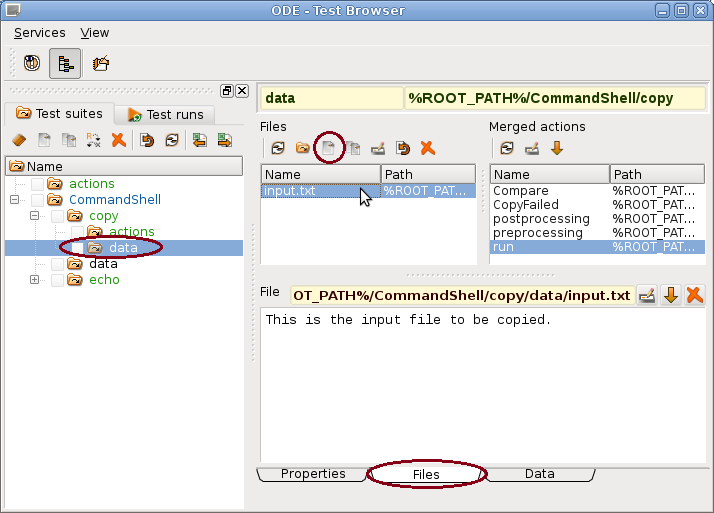
Task: Click the red X delete icon in Files toolbar
Action: coord(427,148)
